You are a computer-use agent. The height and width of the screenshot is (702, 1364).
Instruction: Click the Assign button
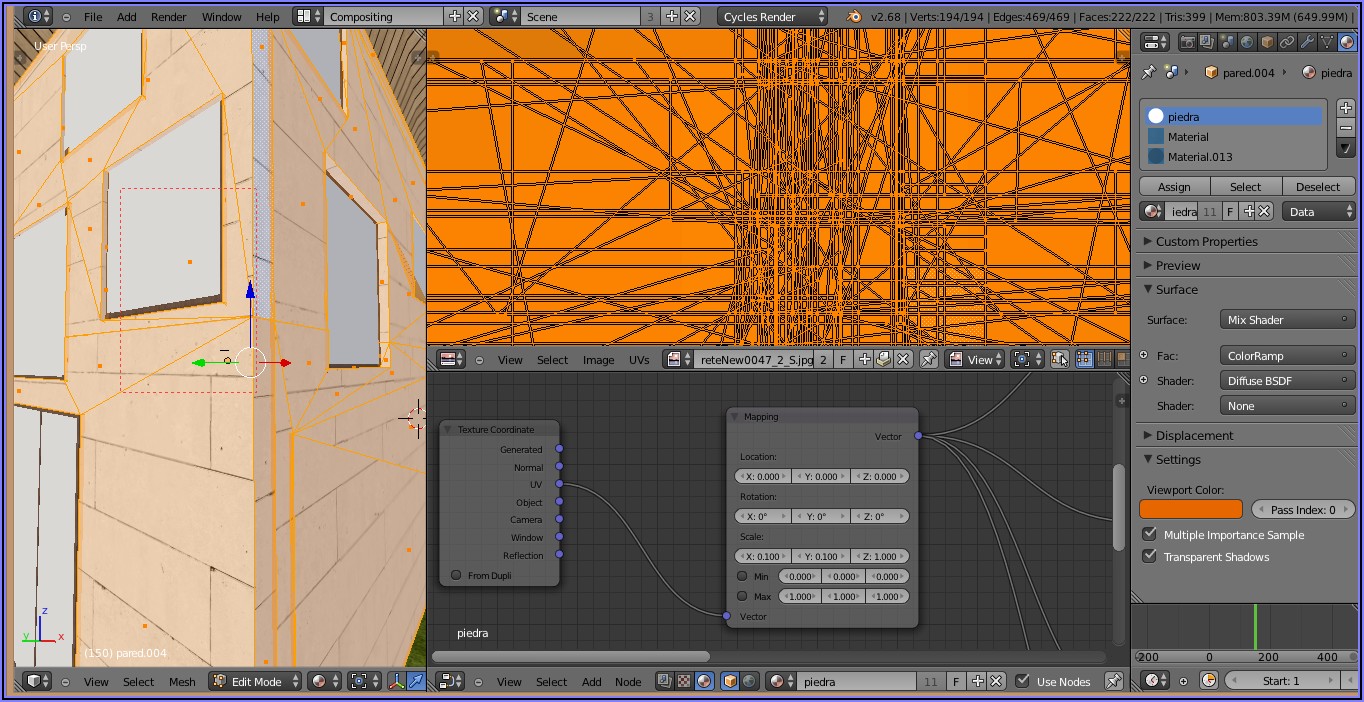click(x=1174, y=187)
